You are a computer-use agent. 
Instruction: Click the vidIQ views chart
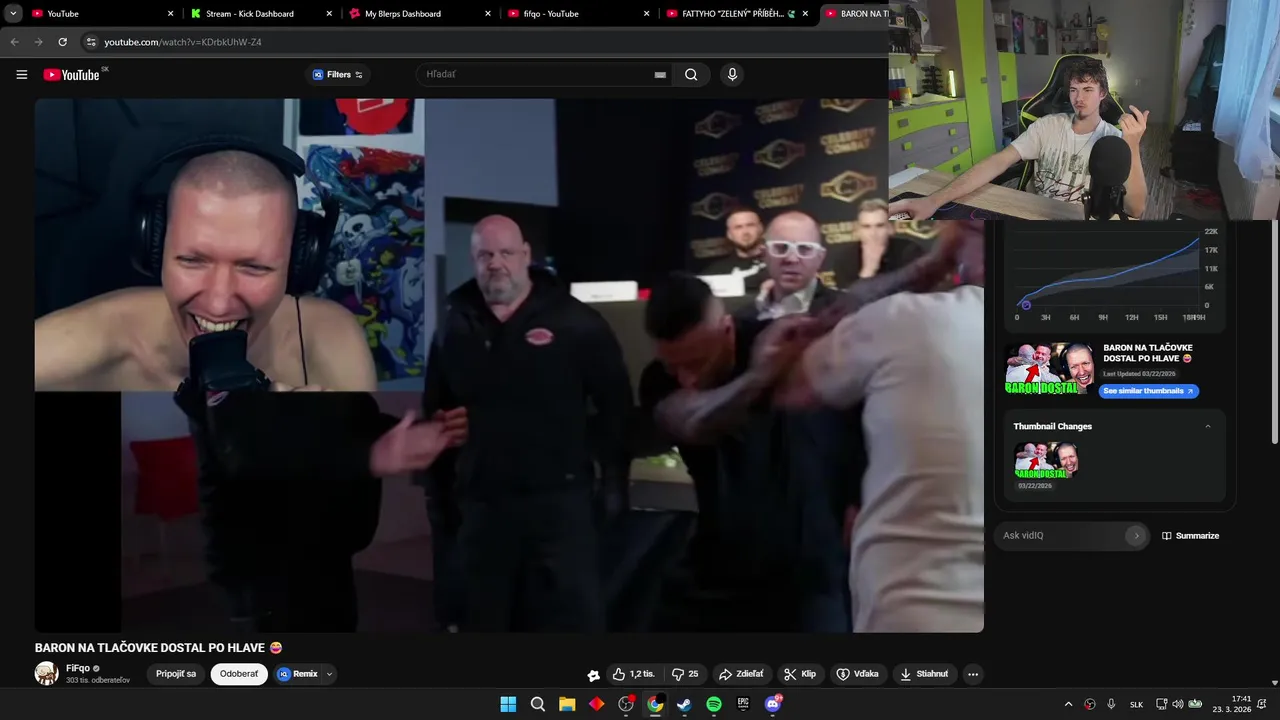[x=1110, y=270]
